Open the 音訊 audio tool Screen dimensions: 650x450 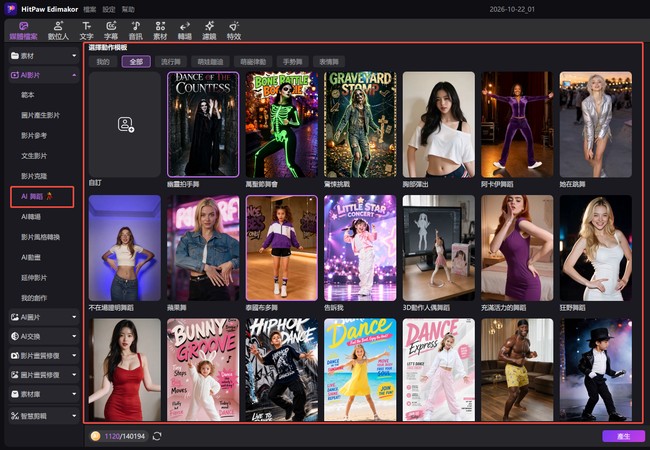coord(136,31)
